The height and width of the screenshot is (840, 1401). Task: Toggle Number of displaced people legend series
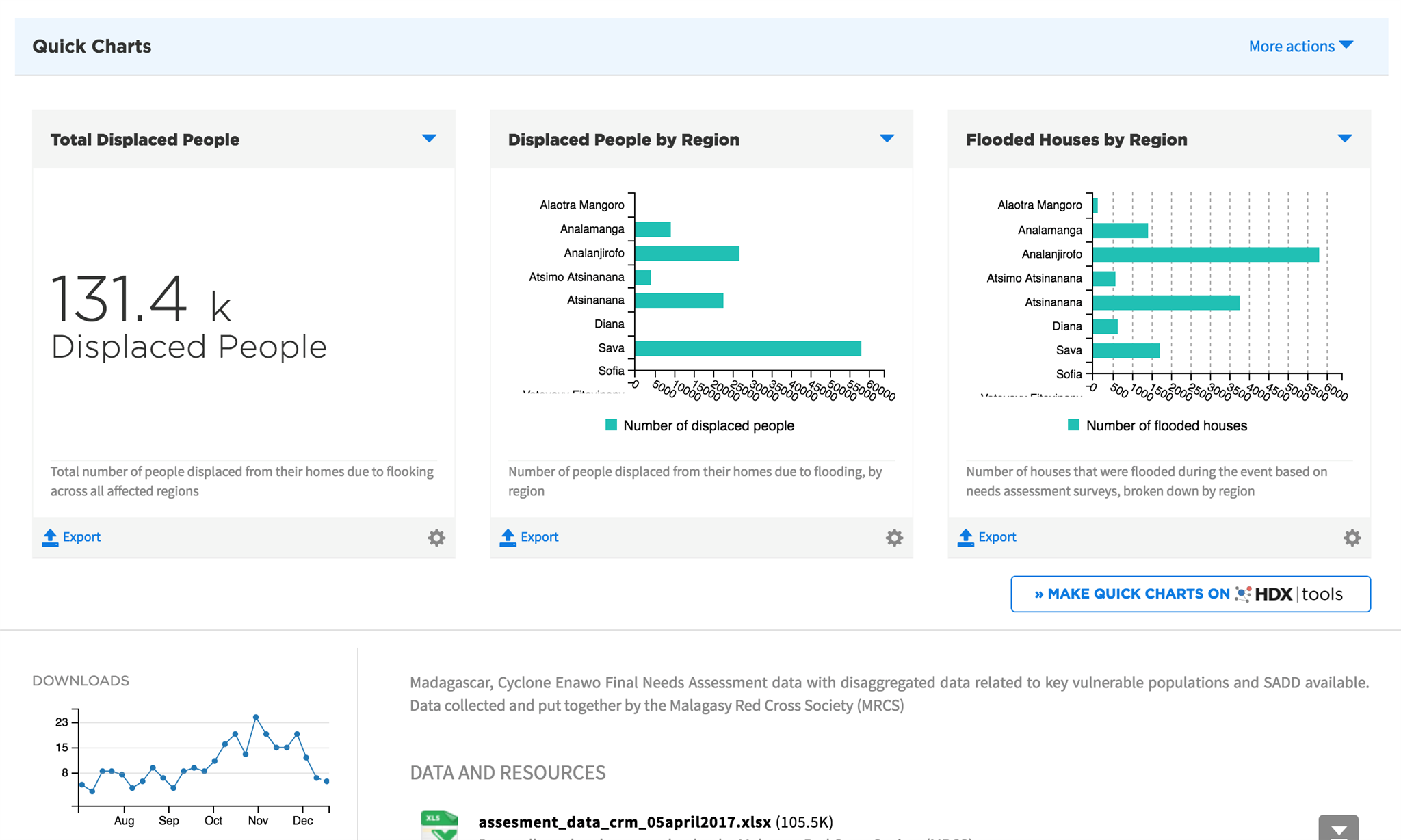[700, 425]
